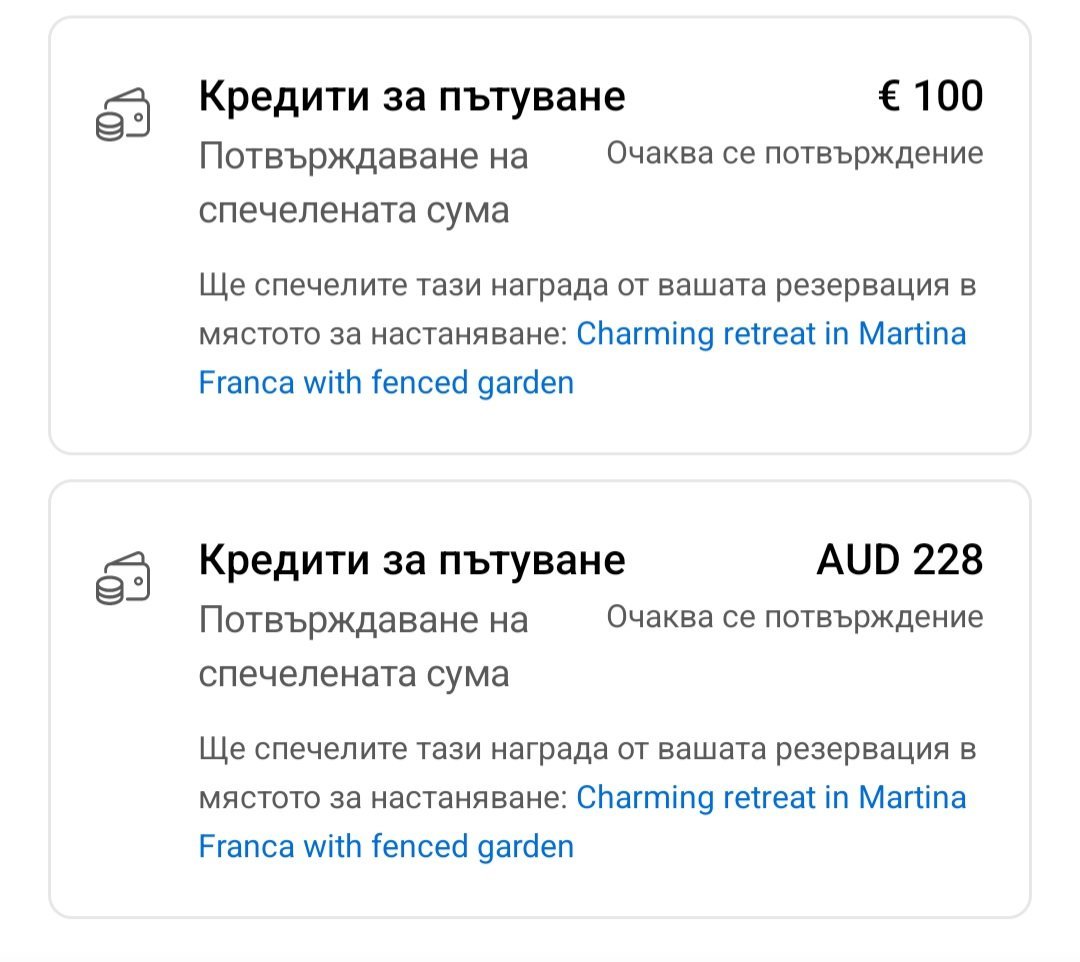Click the wallet icon in the €100 card
Viewport: 1080px width, 962px height.
click(123, 114)
